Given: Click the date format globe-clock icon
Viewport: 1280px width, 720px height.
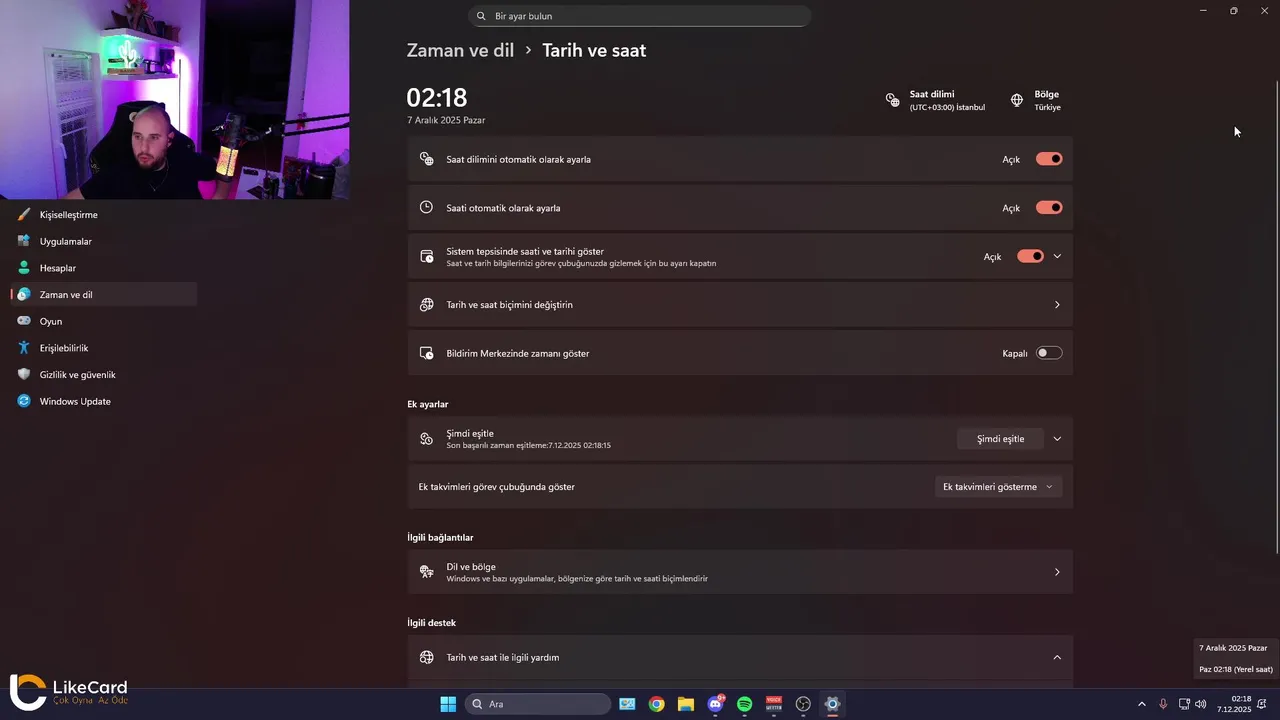Looking at the screenshot, I should click(x=427, y=305).
